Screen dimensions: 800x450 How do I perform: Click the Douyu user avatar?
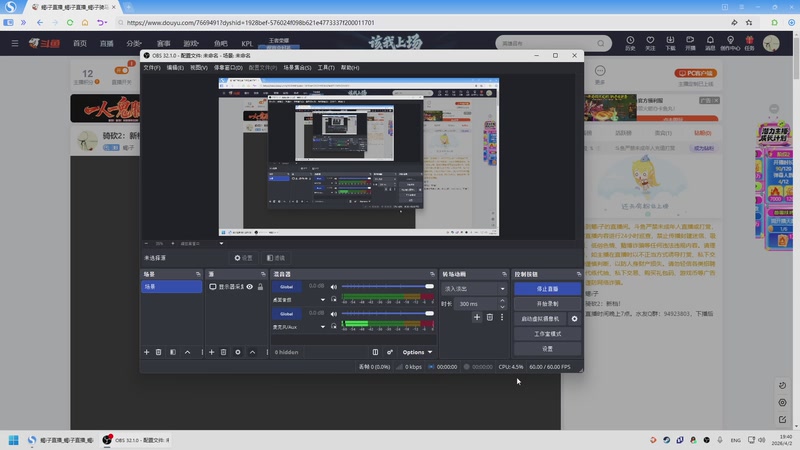point(771,43)
